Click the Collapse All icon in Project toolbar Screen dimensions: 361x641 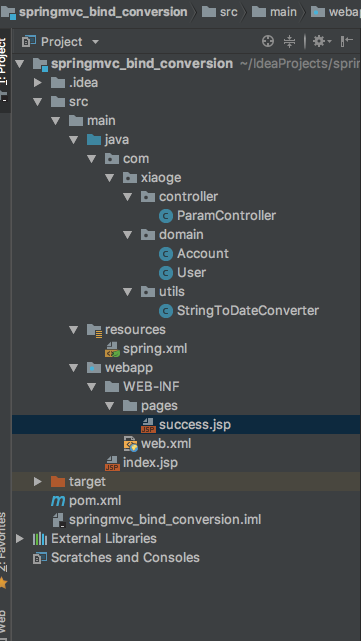pyautogui.click(x=289, y=41)
